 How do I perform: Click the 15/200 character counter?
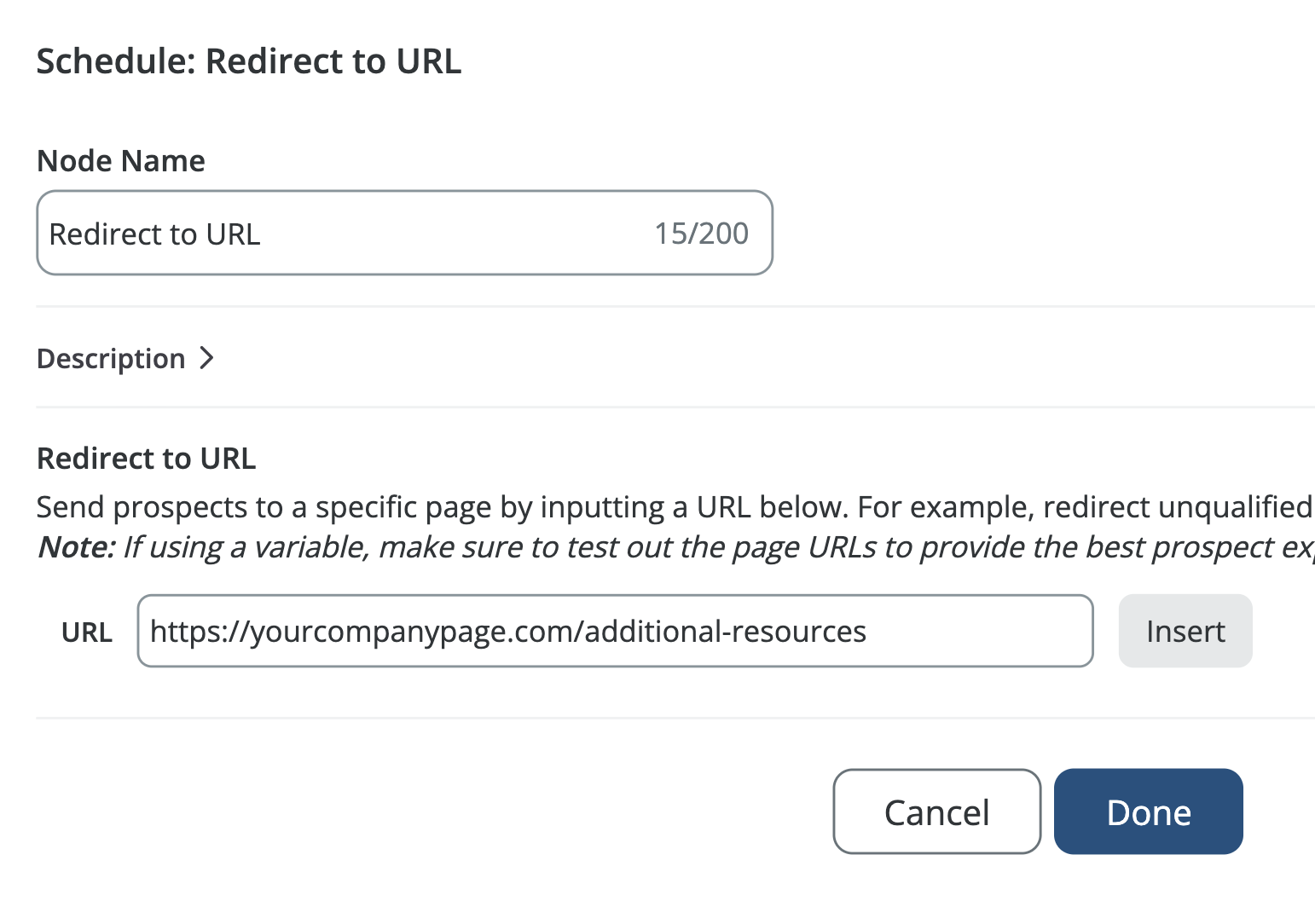click(x=701, y=233)
